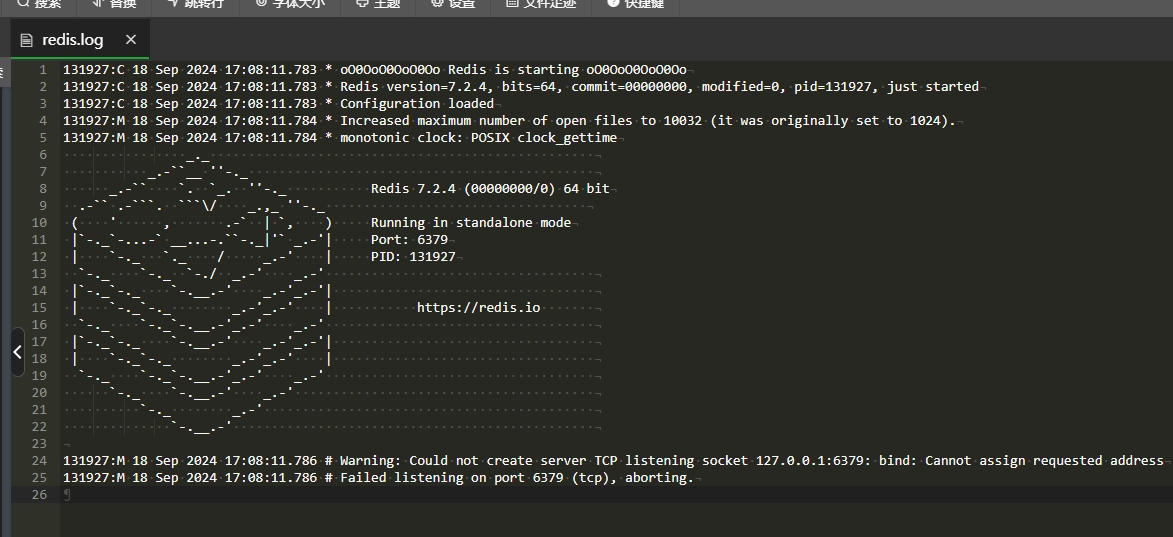The height and width of the screenshot is (537, 1173).
Task: Click the text "Redis is starting"
Action: (x=513, y=70)
